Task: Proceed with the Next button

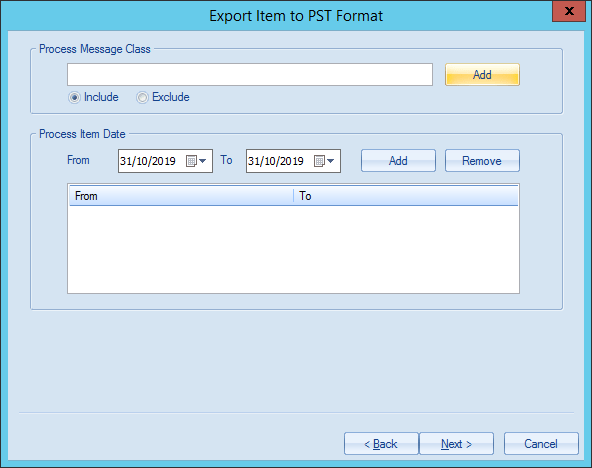Action: (456, 443)
